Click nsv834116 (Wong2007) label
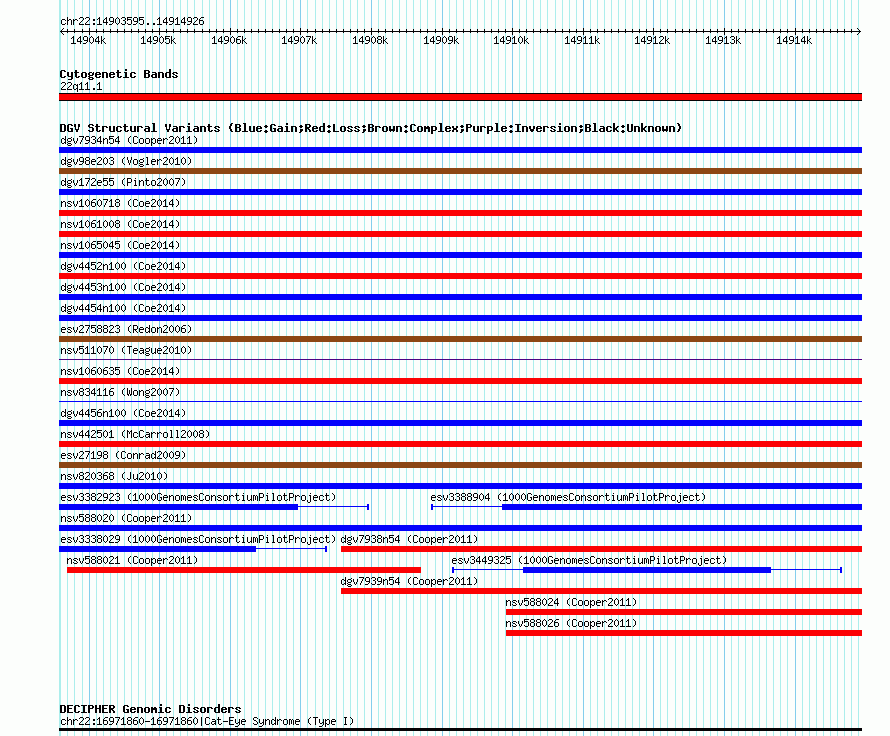The image size is (890, 736). click(x=120, y=392)
